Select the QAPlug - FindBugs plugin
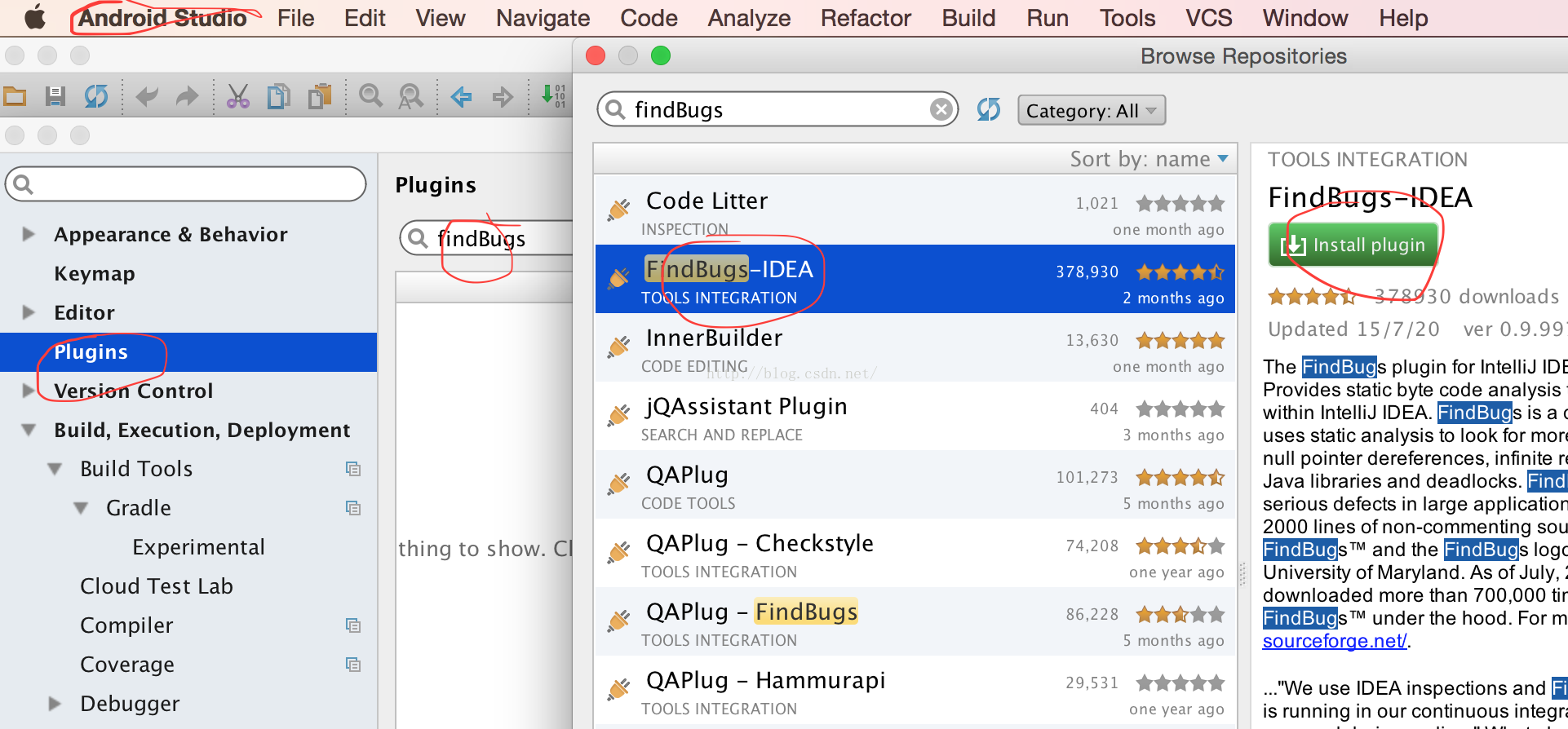Viewport: 1568px width, 729px height. tap(915, 621)
